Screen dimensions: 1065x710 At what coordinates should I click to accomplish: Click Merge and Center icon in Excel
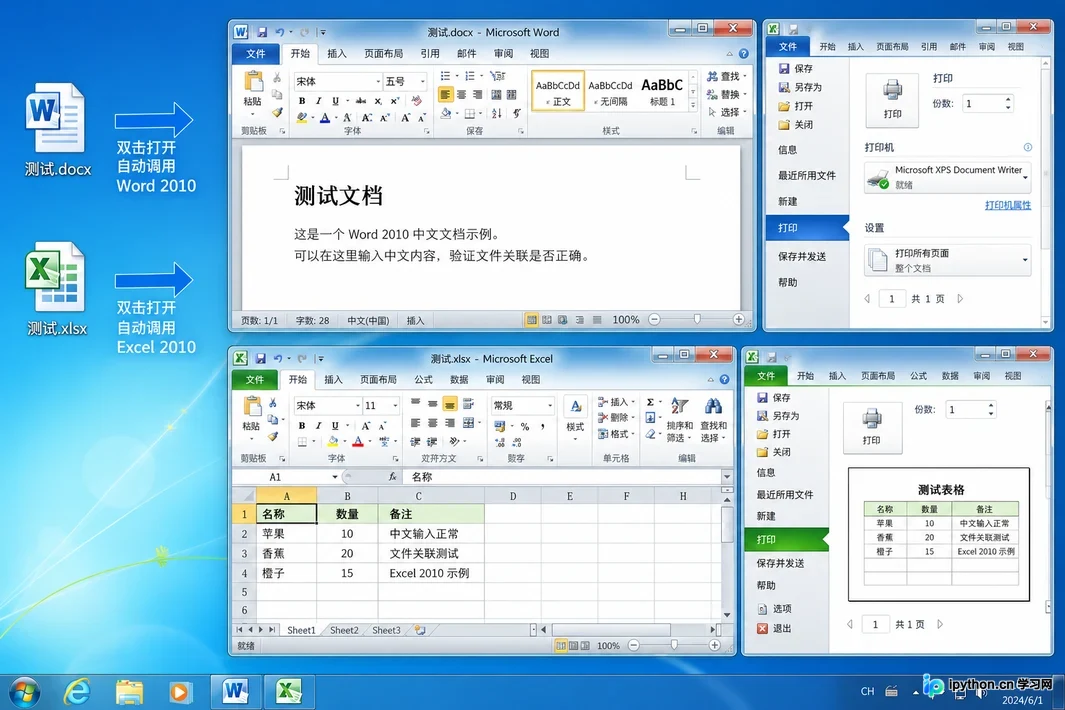pos(469,423)
